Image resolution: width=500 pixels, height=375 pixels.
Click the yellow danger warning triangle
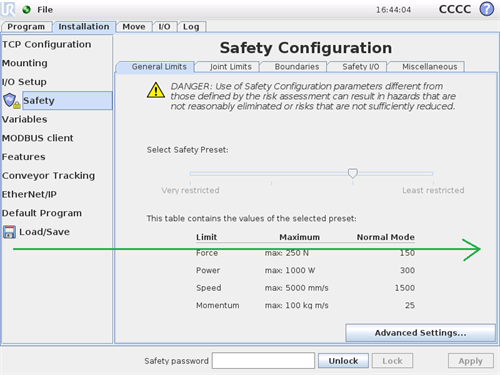coord(156,90)
